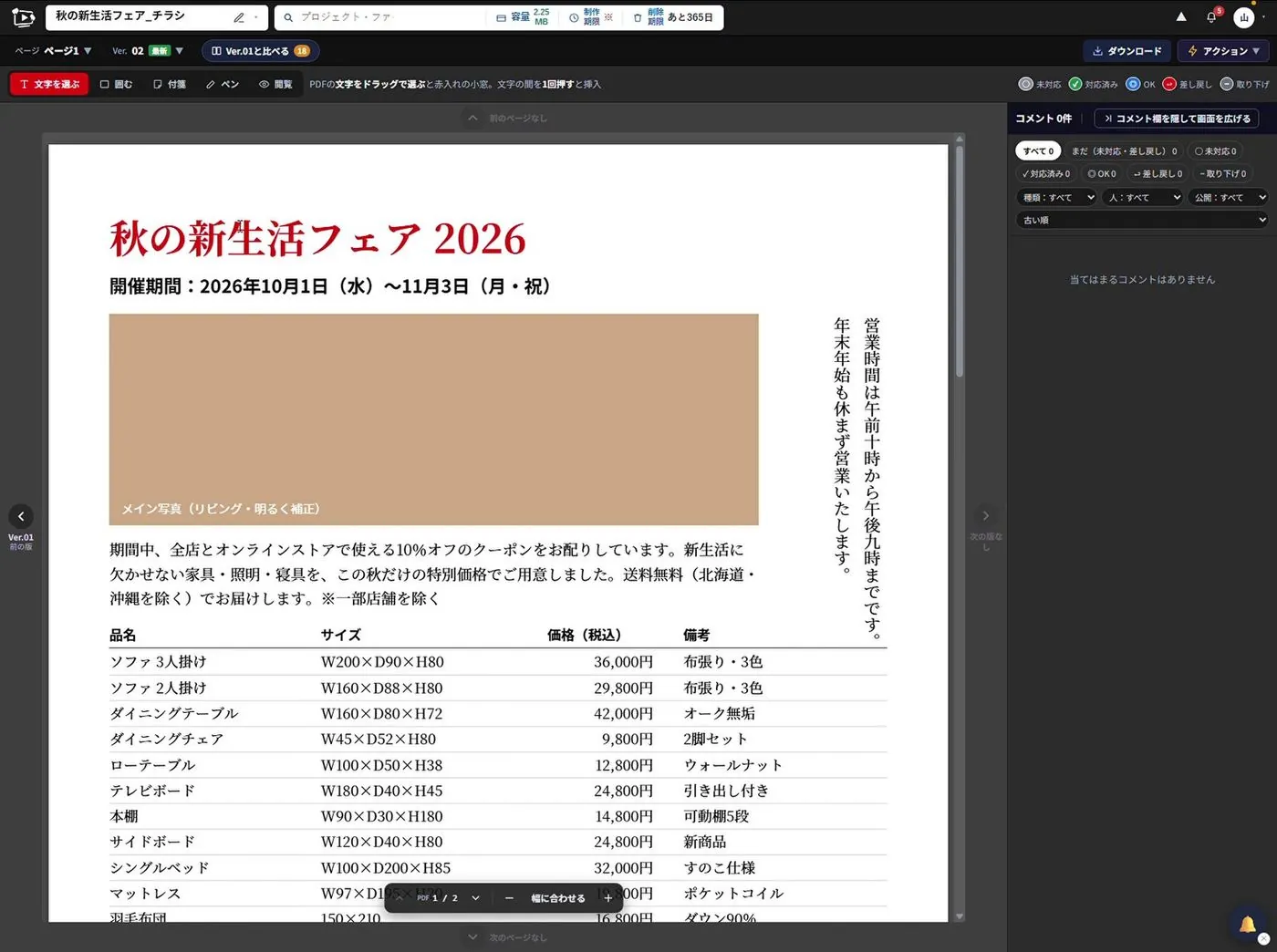Screen dimensions: 1277x952
Task: Click table cell ソファ 3人掛け
Action: click(158, 662)
